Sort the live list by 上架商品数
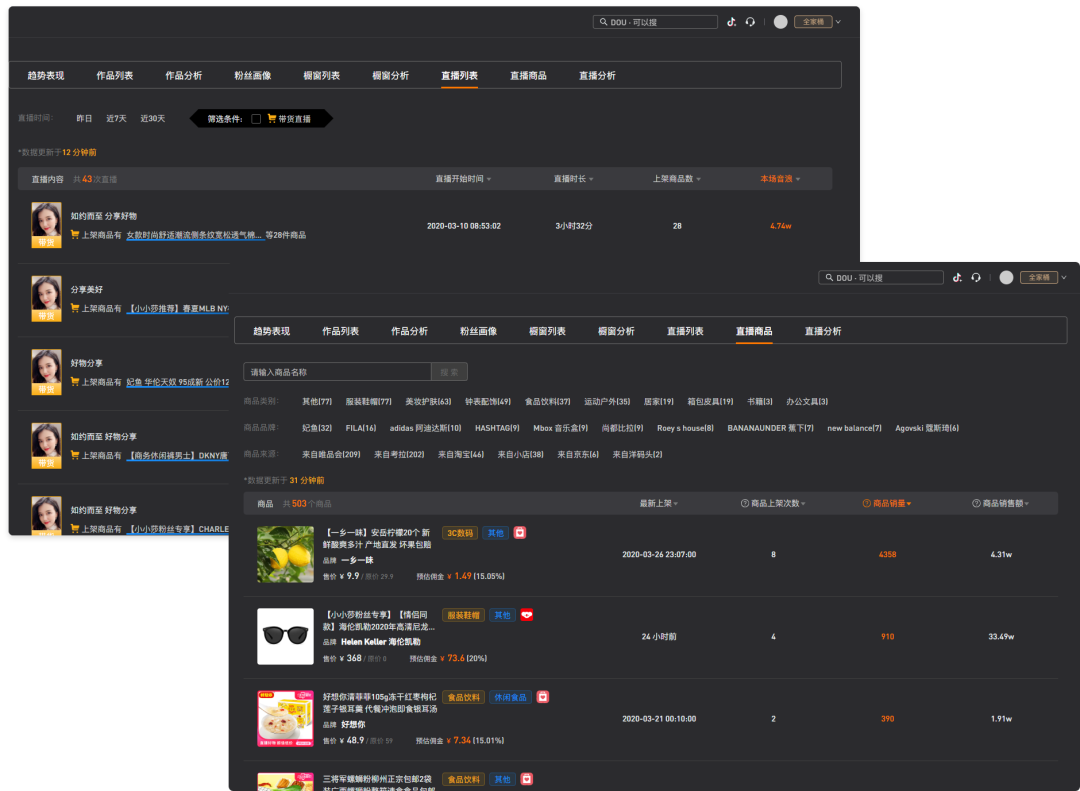The width and height of the screenshot is (1080, 791). tap(676, 179)
